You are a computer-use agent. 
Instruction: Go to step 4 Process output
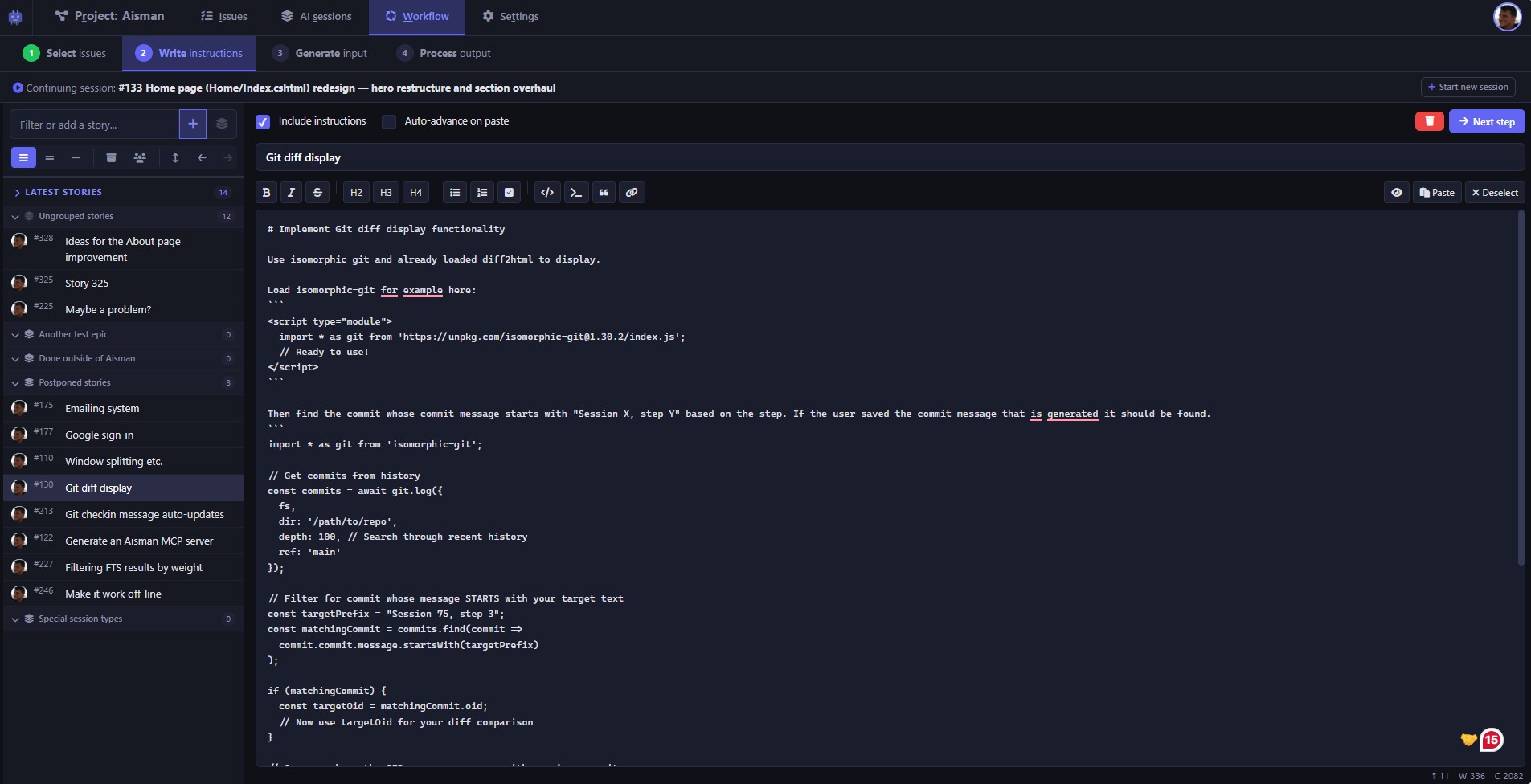(444, 54)
